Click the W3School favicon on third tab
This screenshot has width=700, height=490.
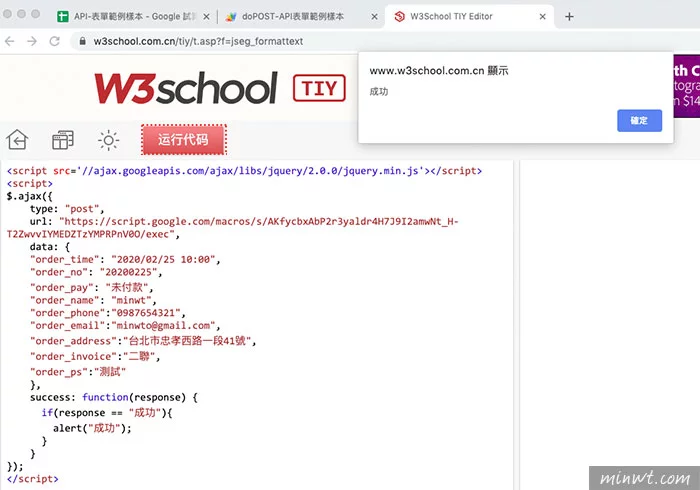[399, 17]
